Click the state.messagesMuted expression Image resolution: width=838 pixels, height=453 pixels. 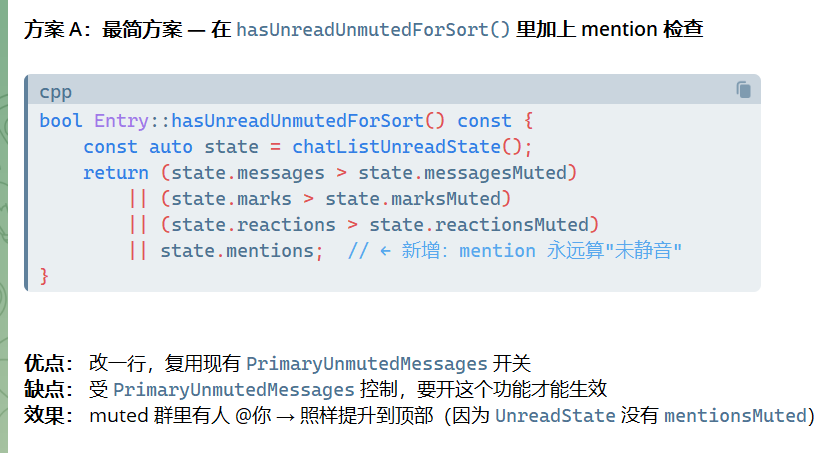(x=462, y=173)
